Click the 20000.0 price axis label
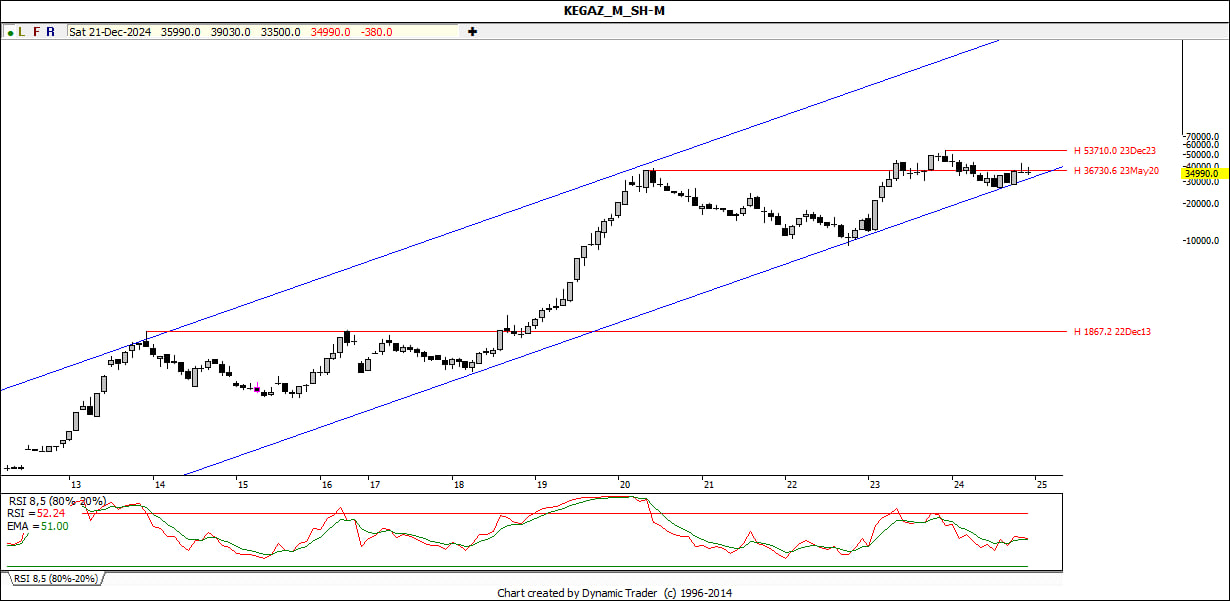 [x=1202, y=203]
